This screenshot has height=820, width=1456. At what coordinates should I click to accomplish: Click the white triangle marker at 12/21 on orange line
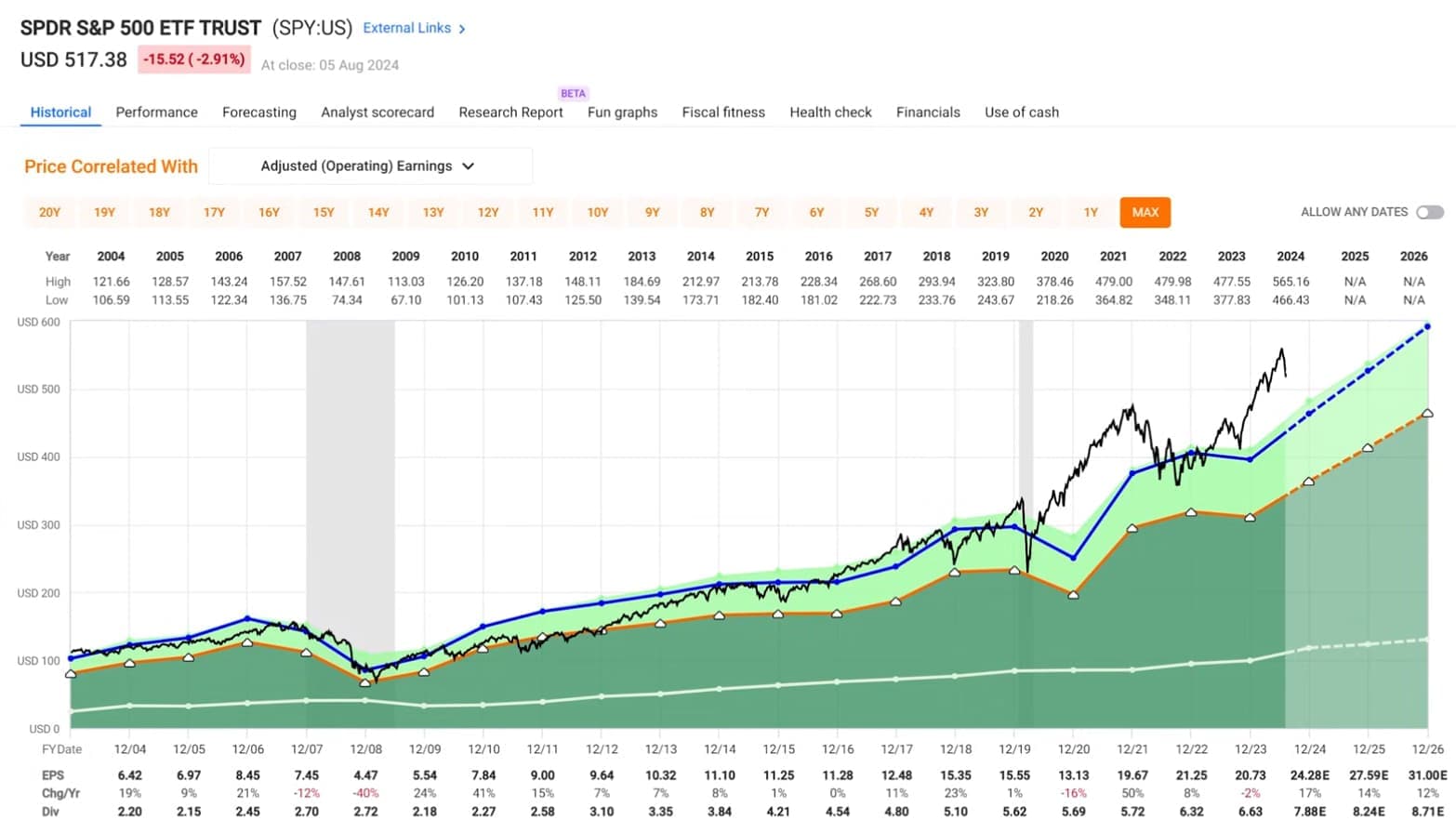point(1132,528)
